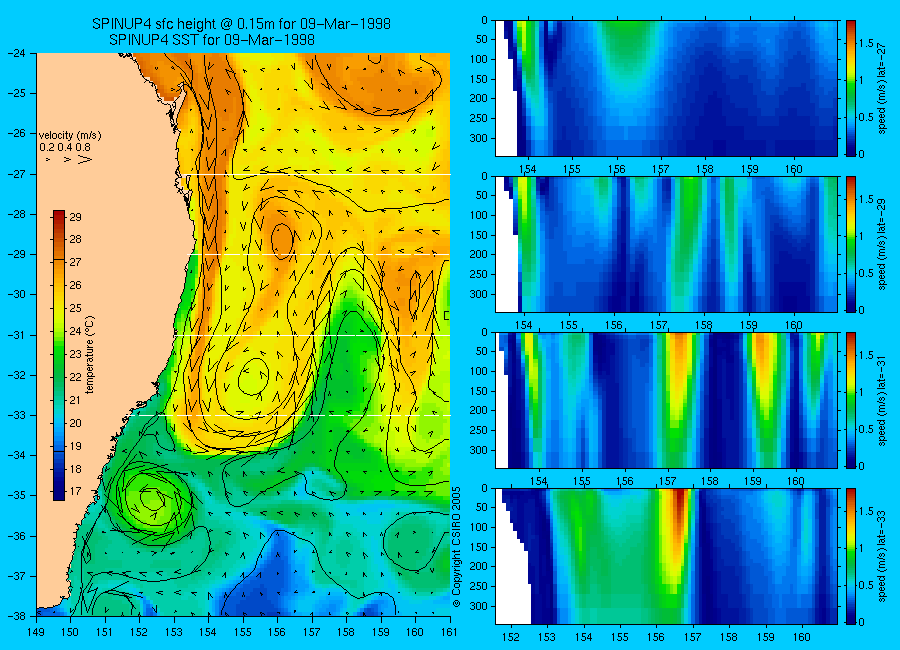Click the "161" longitude axis label on map
Image resolution: width=900 pixels, height=650 pixels.
coord(449,632)
